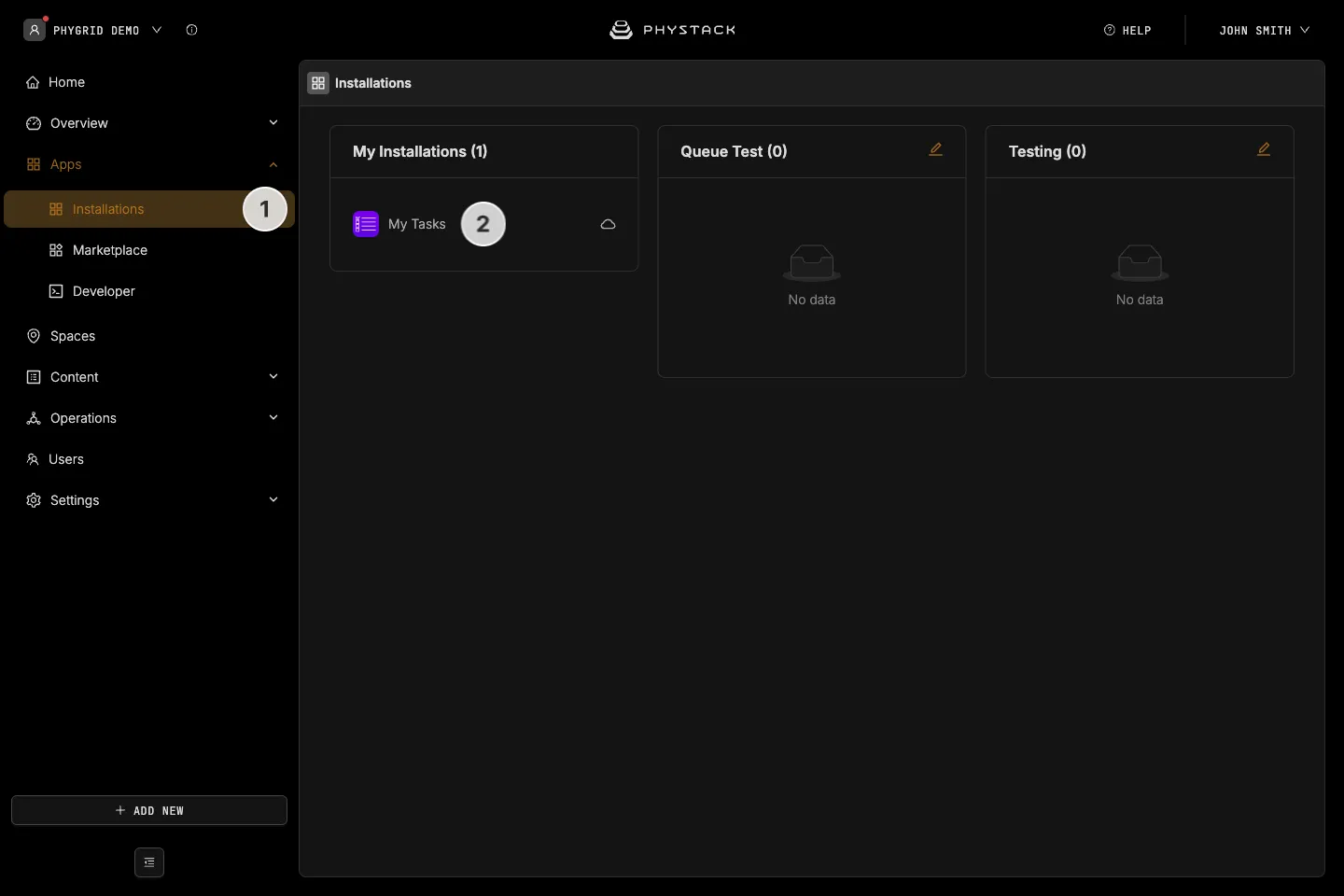Viewport: 1344px width, 896px height.
Task: Click the Developer terminal icon
Action: point(56,291)
